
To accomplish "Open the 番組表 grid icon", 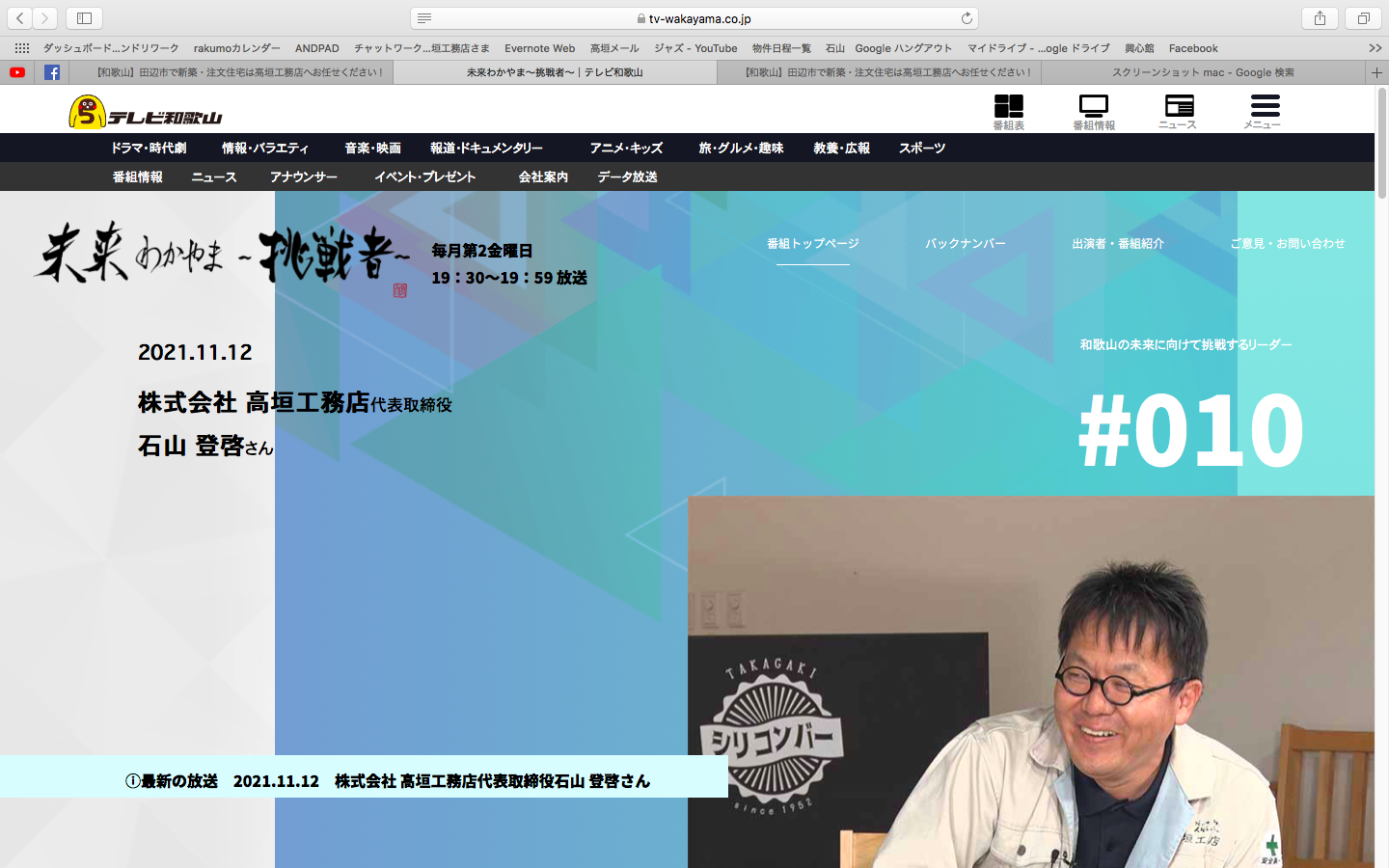I will point(1009,111).
